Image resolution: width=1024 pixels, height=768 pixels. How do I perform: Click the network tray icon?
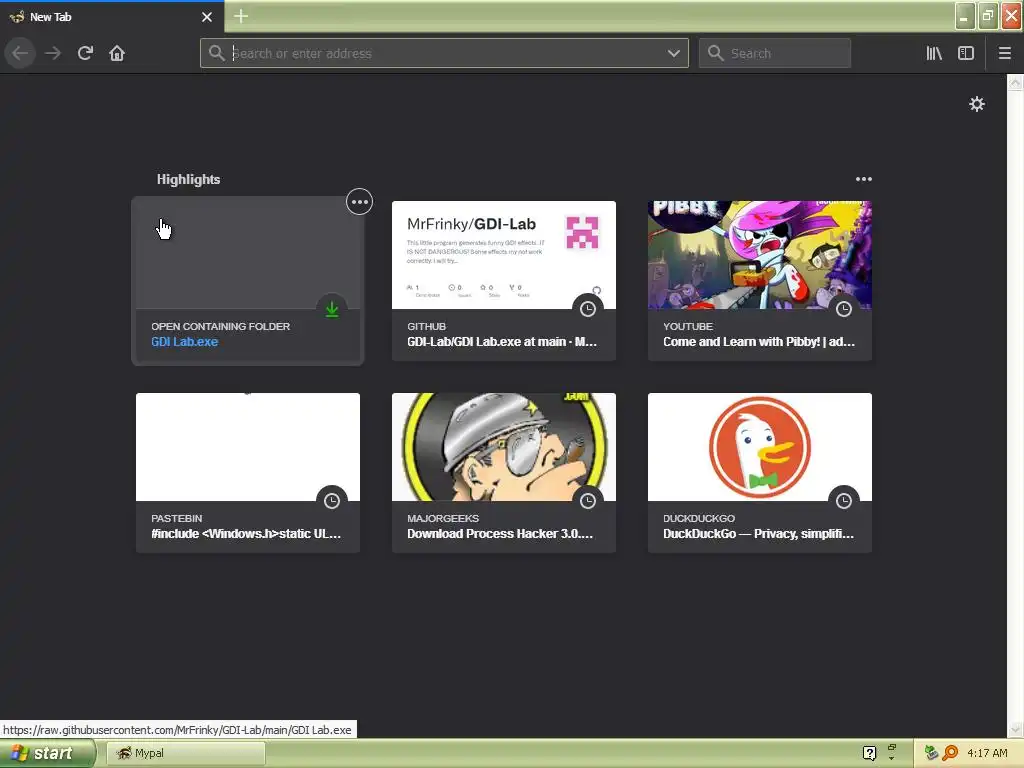point(931,753)
